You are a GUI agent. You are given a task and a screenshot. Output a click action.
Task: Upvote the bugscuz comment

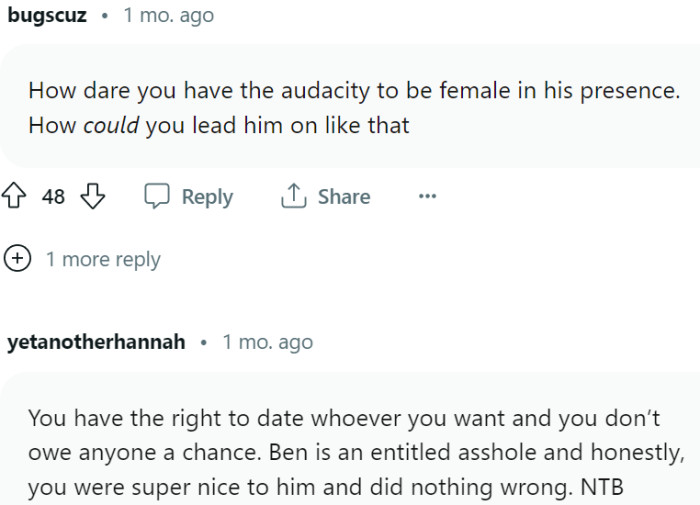16,197
